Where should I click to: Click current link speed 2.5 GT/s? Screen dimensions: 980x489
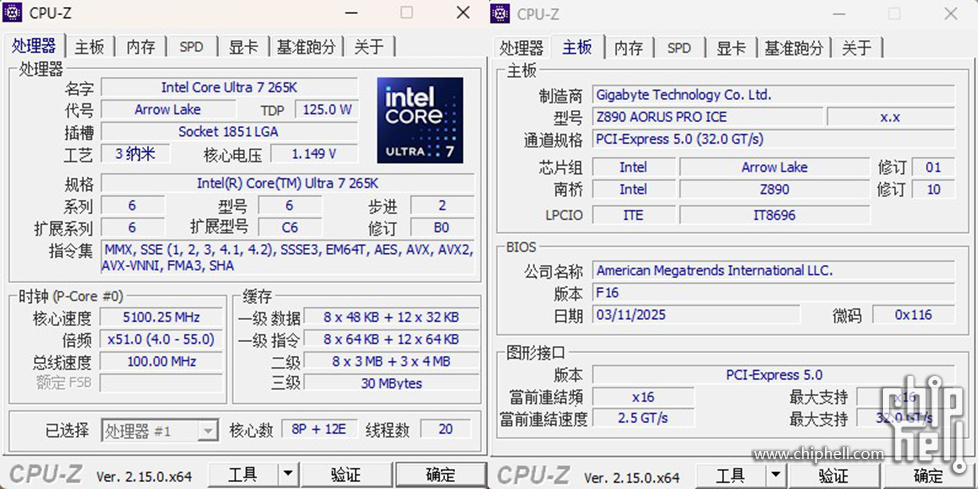[x=643, y=418]
